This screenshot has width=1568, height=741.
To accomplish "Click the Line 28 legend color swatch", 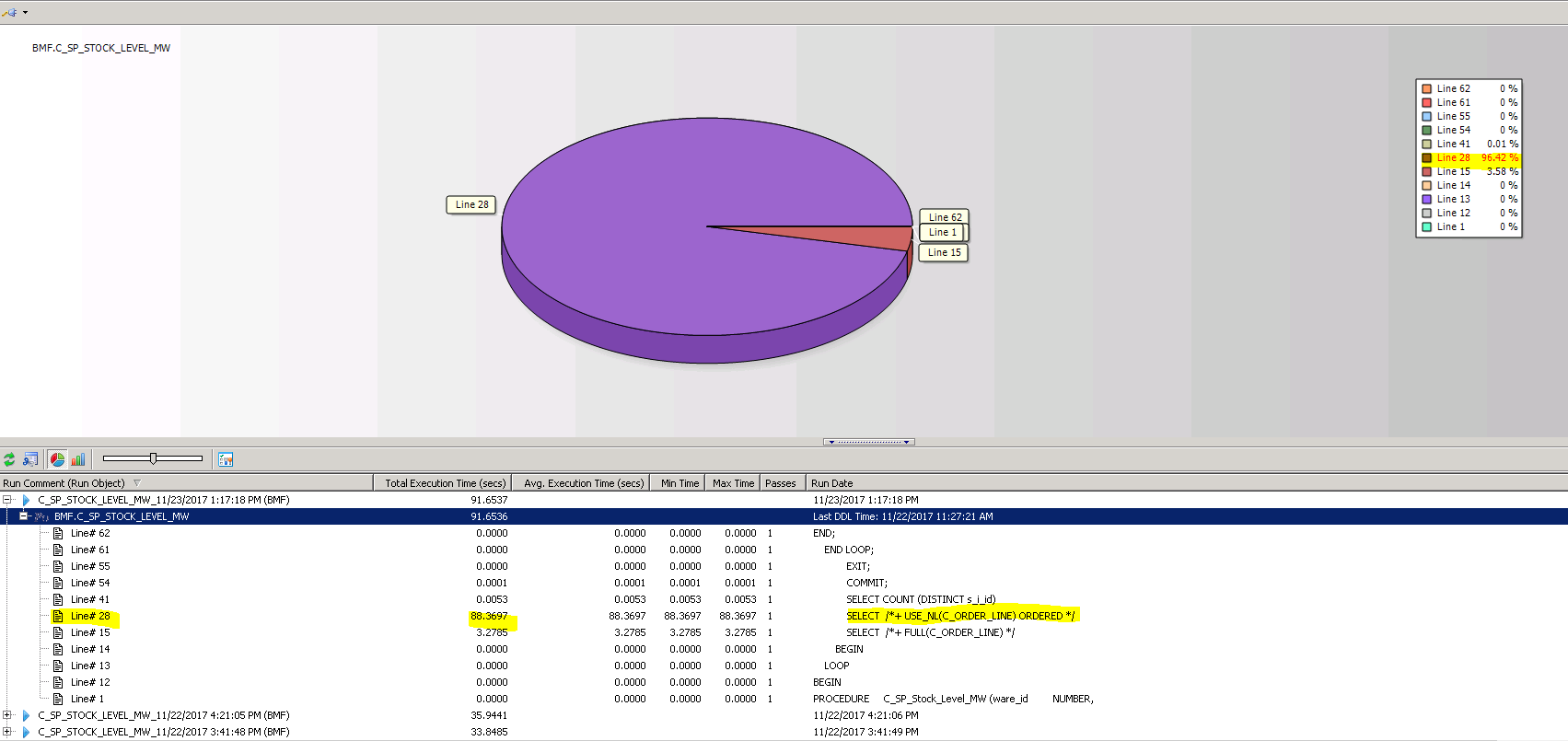I will pyautogui.click(x=1426, y=157).
